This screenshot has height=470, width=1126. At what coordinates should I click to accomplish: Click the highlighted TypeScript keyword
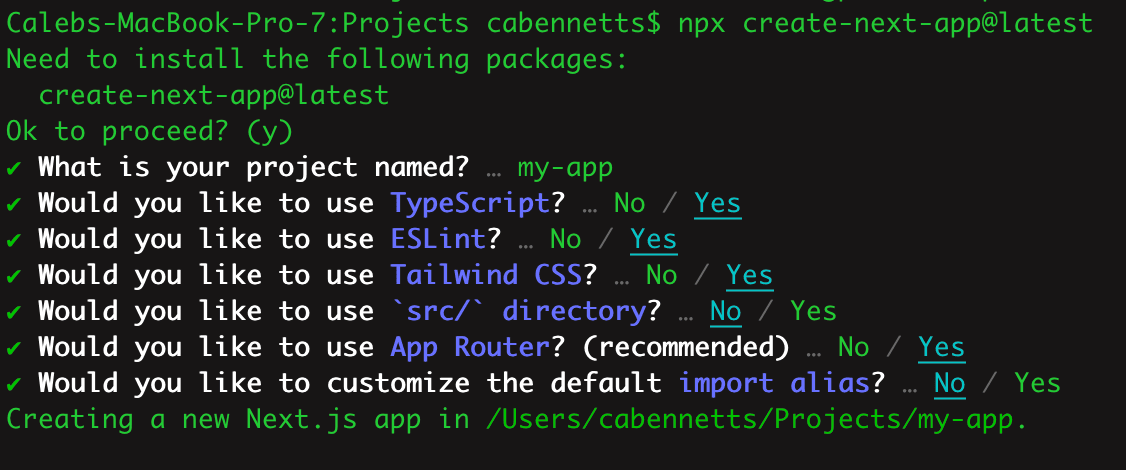point(470,203)
